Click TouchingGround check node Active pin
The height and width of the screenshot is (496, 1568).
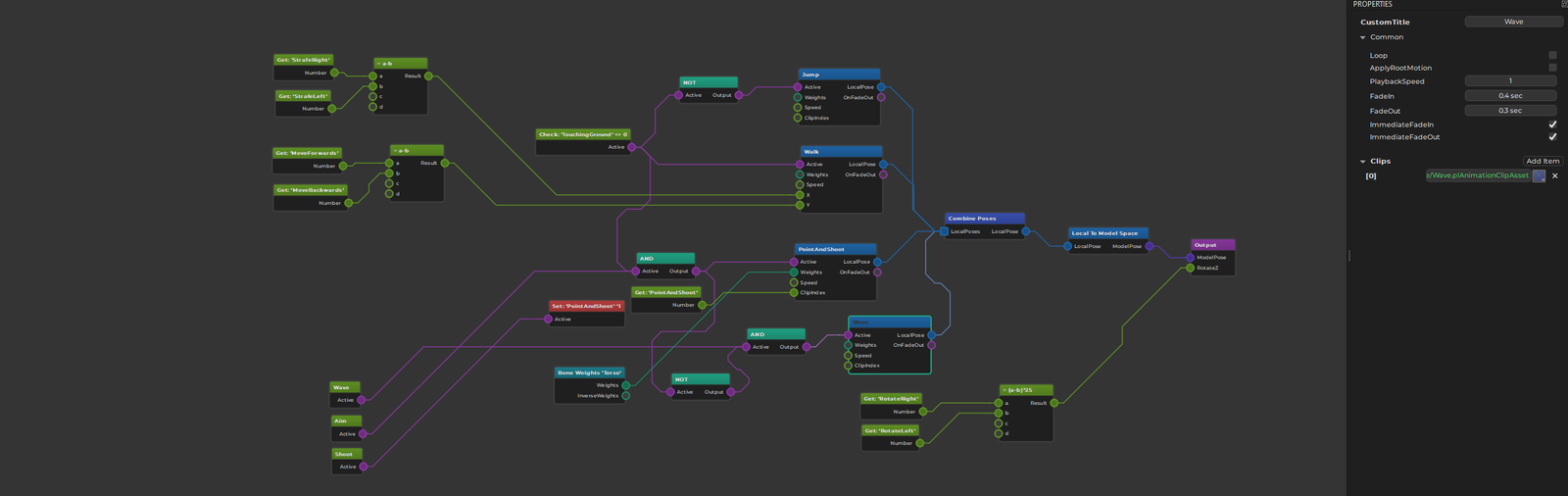point(632,147)
